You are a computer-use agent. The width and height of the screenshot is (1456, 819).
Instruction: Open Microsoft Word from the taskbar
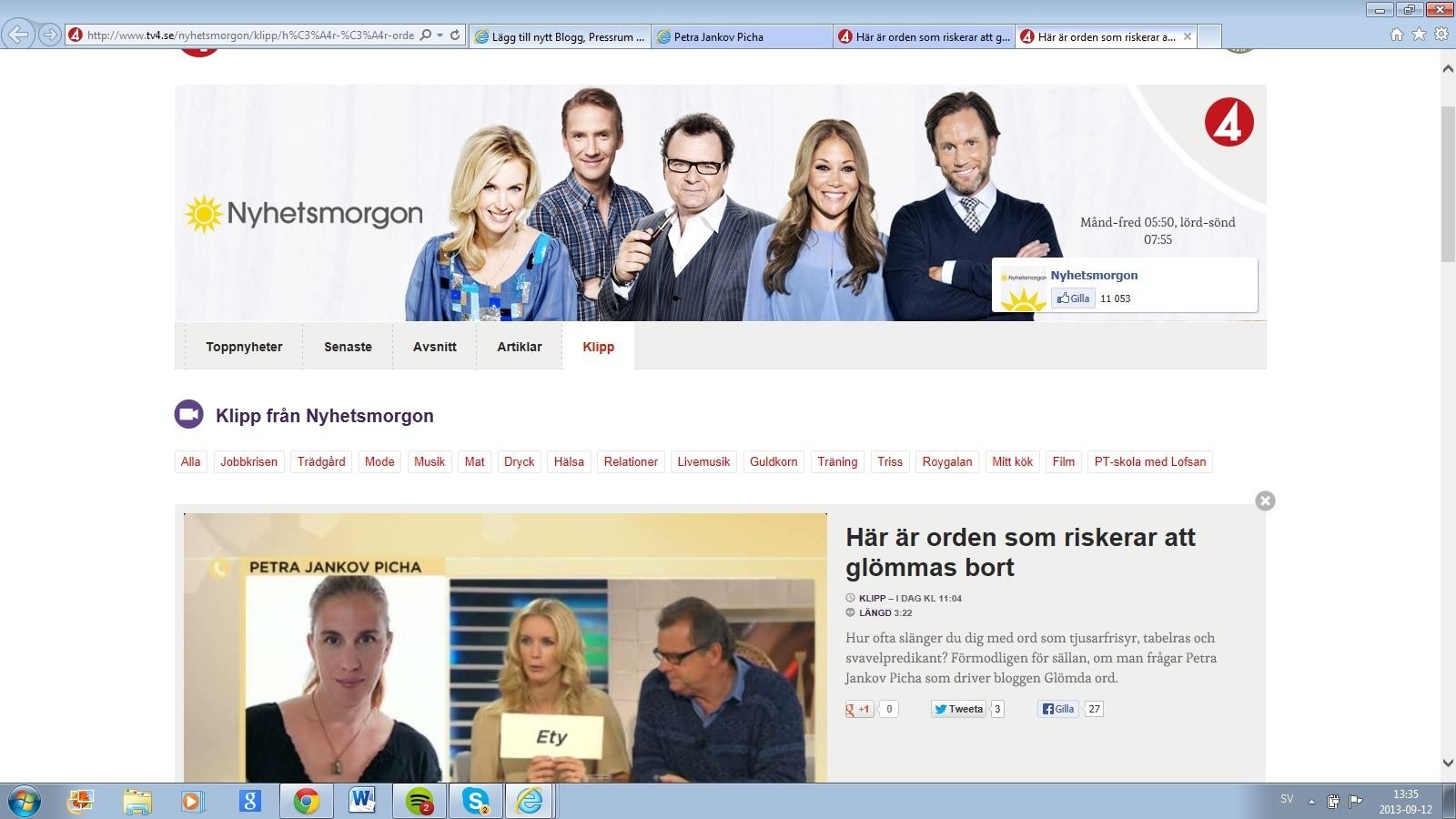(362, 802)
